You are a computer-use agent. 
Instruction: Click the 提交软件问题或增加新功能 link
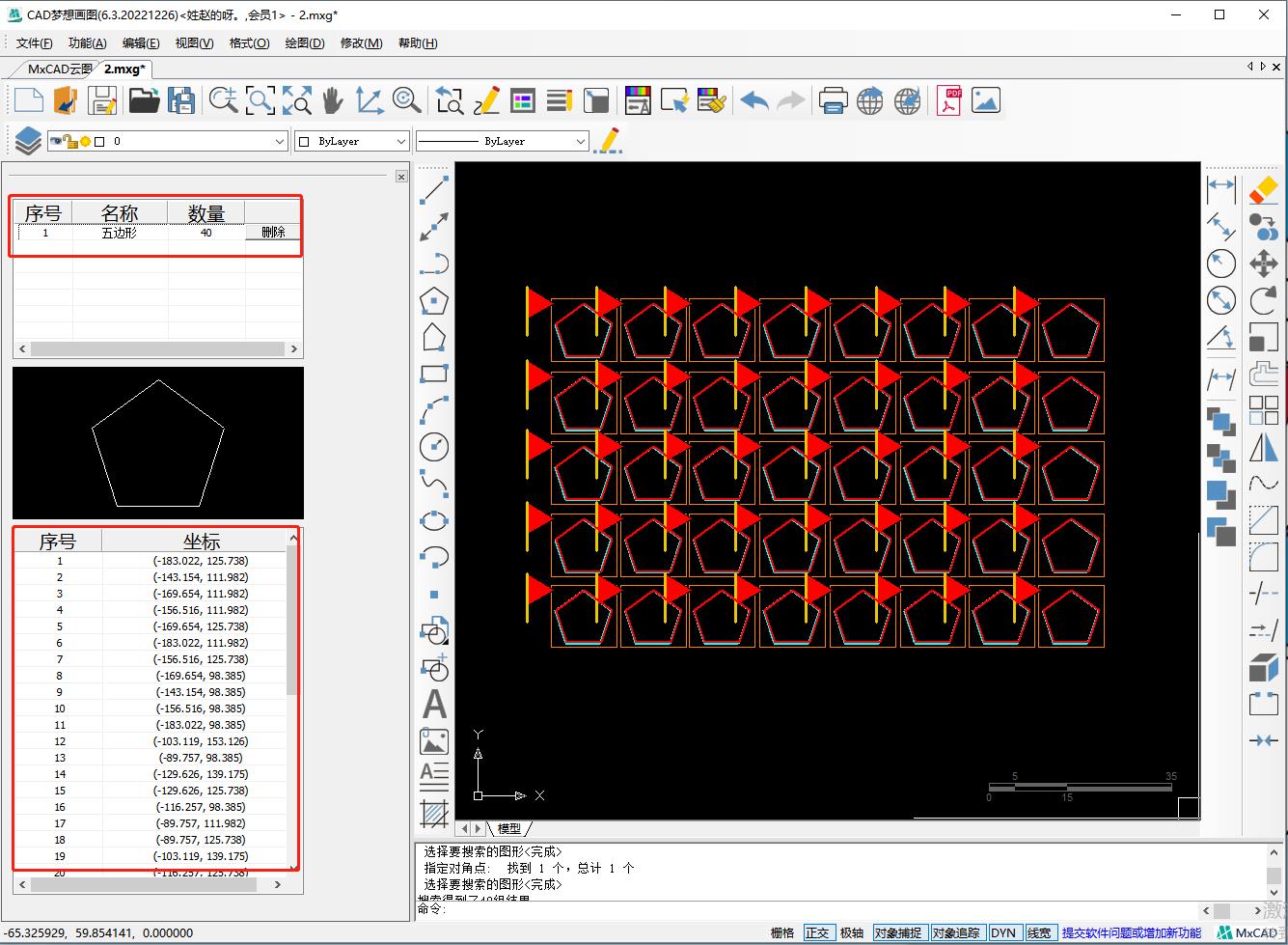1132,932
